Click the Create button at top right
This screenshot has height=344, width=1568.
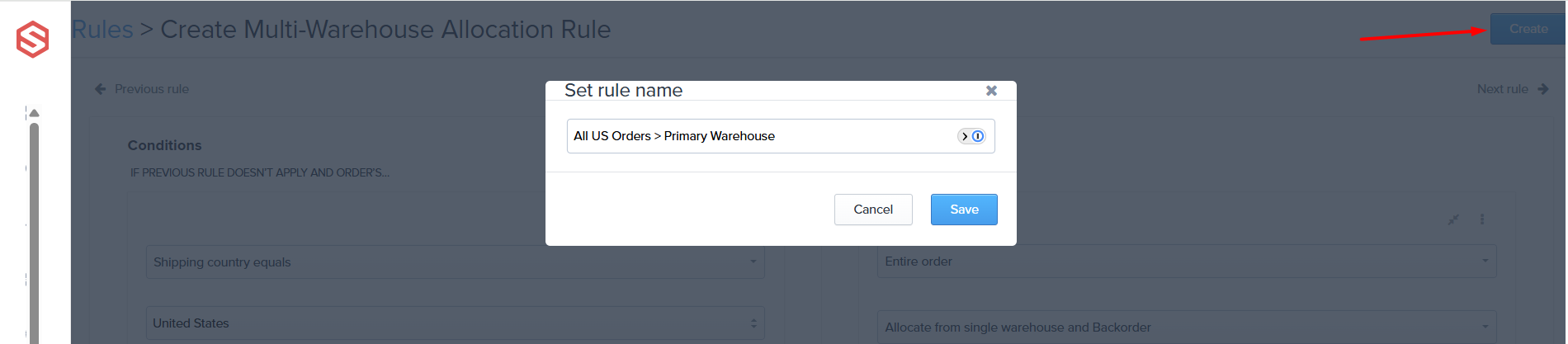click(1528, 29)
